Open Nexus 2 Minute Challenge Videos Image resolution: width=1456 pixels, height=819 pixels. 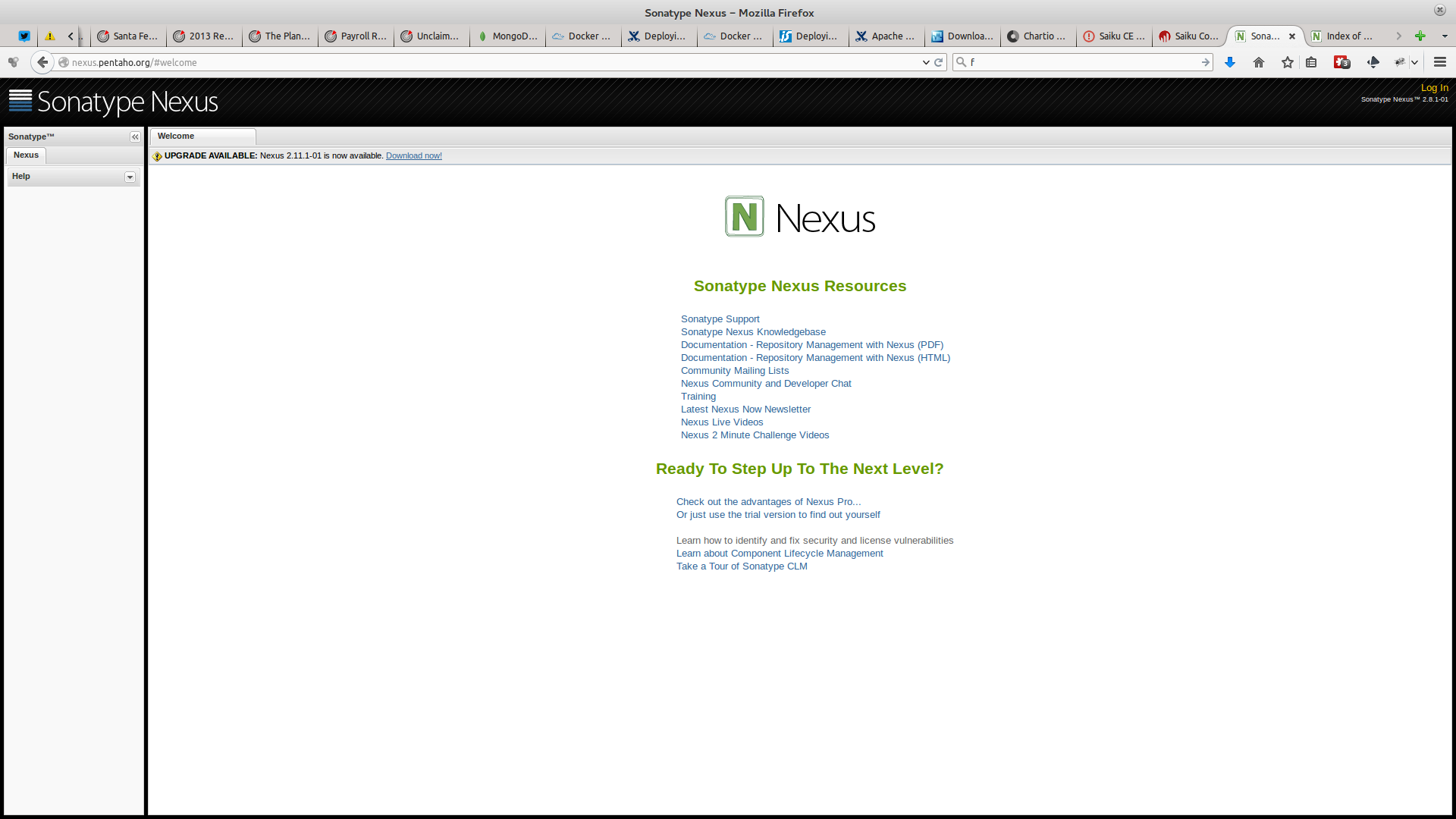(x=755, y=435)
